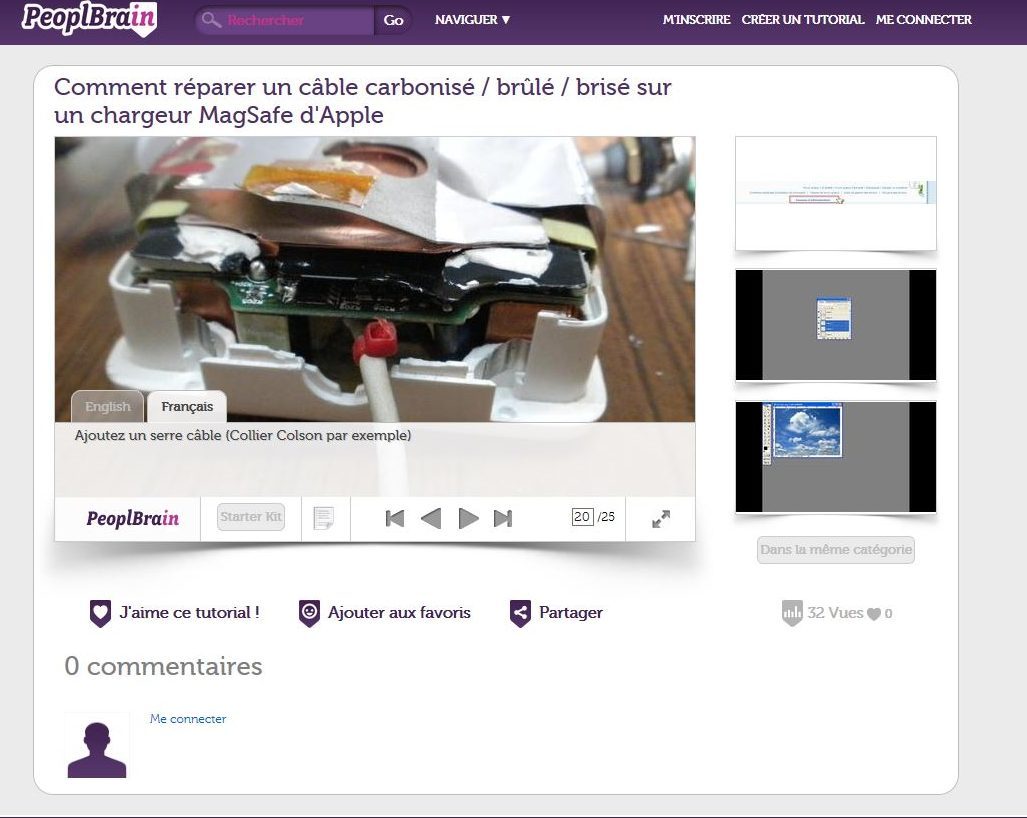The height and width of the screenshot is (818, 1027).
Task: Jump to the first slide
Action: tap(395, 518)
